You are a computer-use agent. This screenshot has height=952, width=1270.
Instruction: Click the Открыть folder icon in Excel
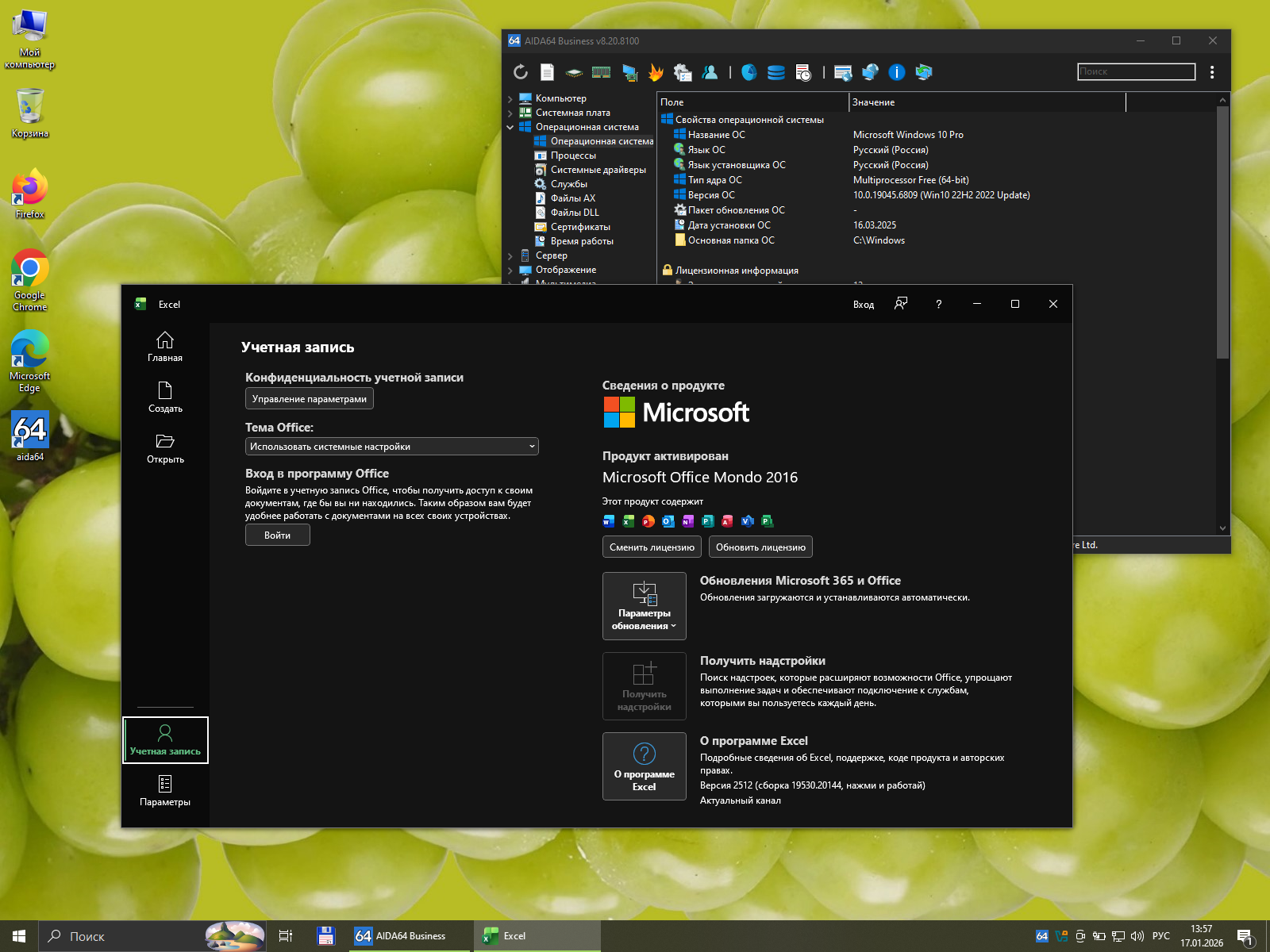tap(165, 447)
